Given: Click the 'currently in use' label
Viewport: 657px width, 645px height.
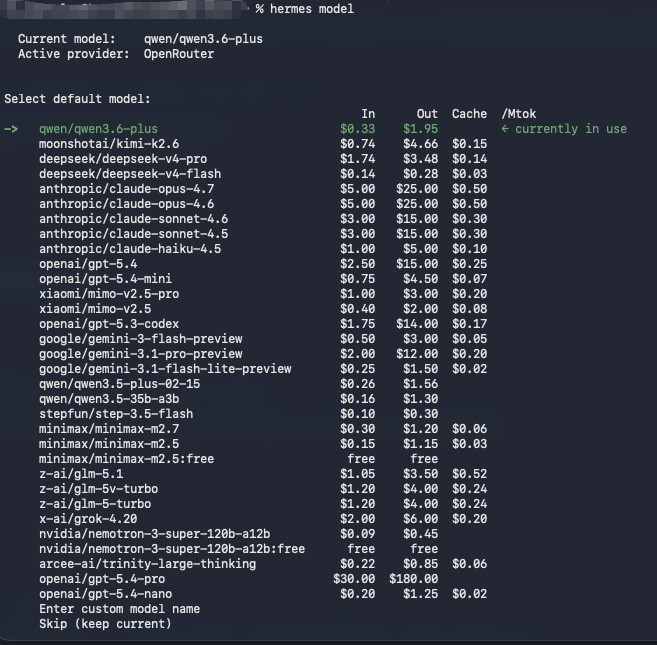Looking at the screenshot, I should tap(571, 129).
